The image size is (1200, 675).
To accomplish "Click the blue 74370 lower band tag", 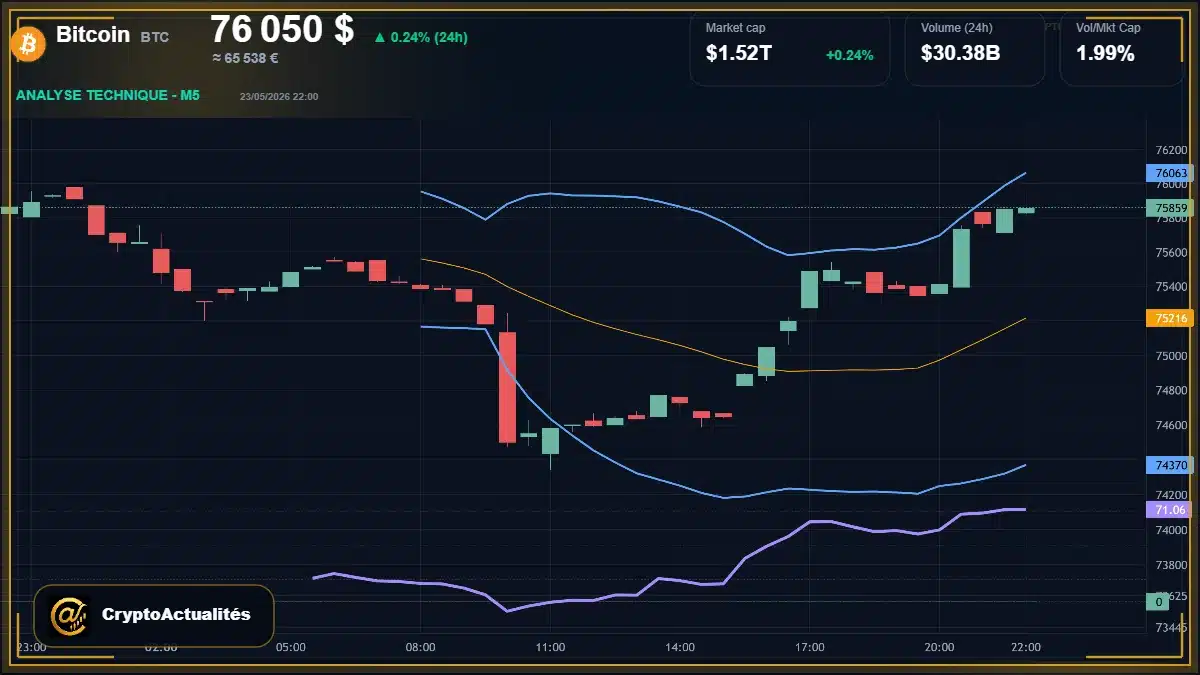I will click(1170, 465).
